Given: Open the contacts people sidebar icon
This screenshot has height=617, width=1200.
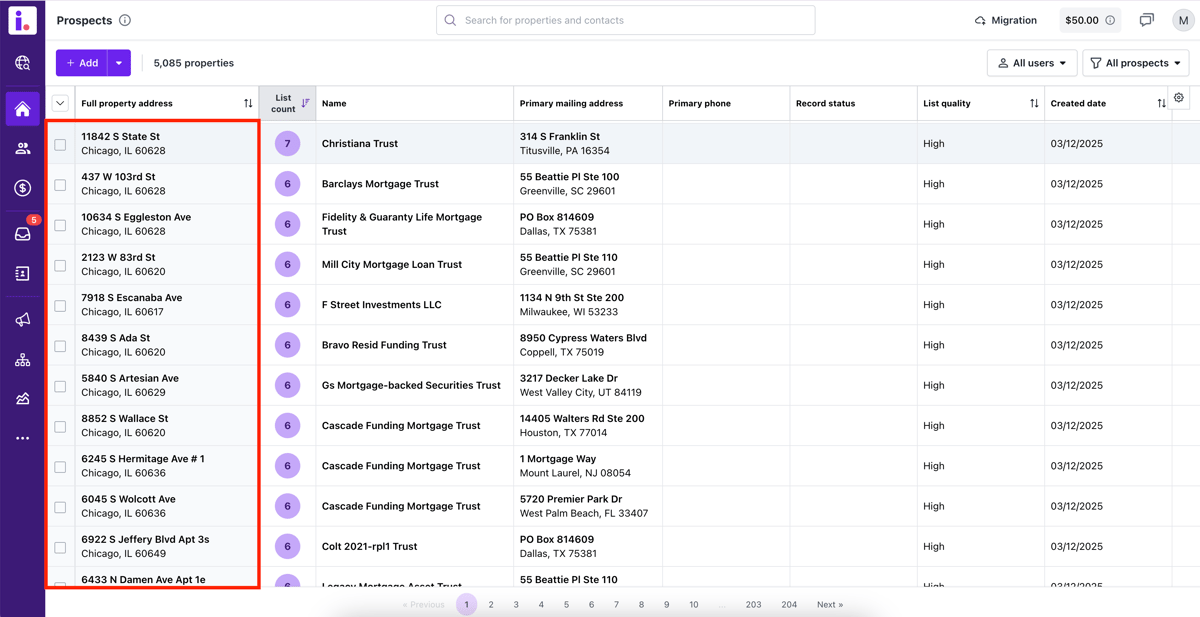Looking at the screenshot, I should (22, 149).
